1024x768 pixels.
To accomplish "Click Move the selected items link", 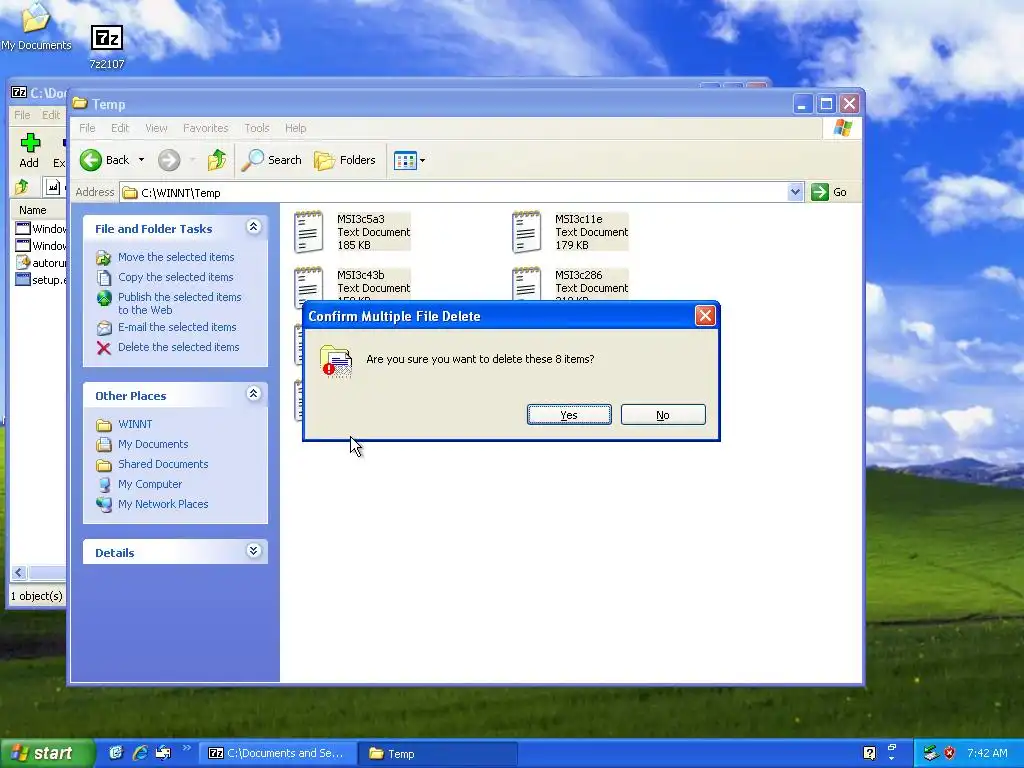I will click(176, 257).
